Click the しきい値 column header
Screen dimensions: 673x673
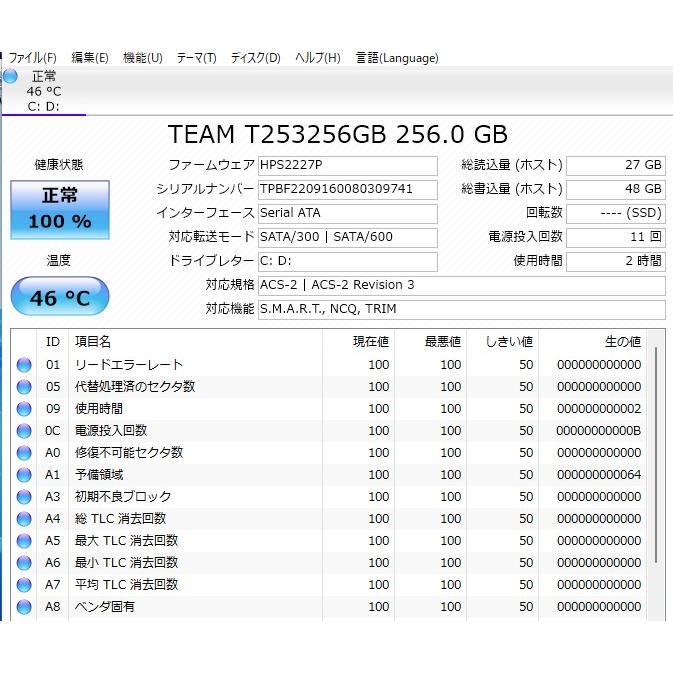click(x=503, y=342)
